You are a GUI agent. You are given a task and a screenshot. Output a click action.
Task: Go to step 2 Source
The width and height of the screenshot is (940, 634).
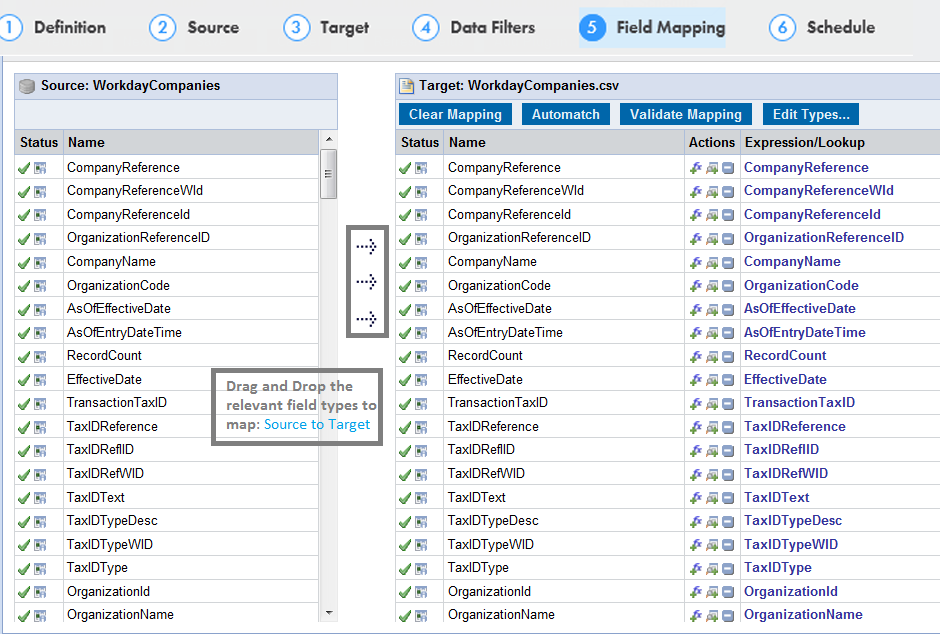pos(194,28)
